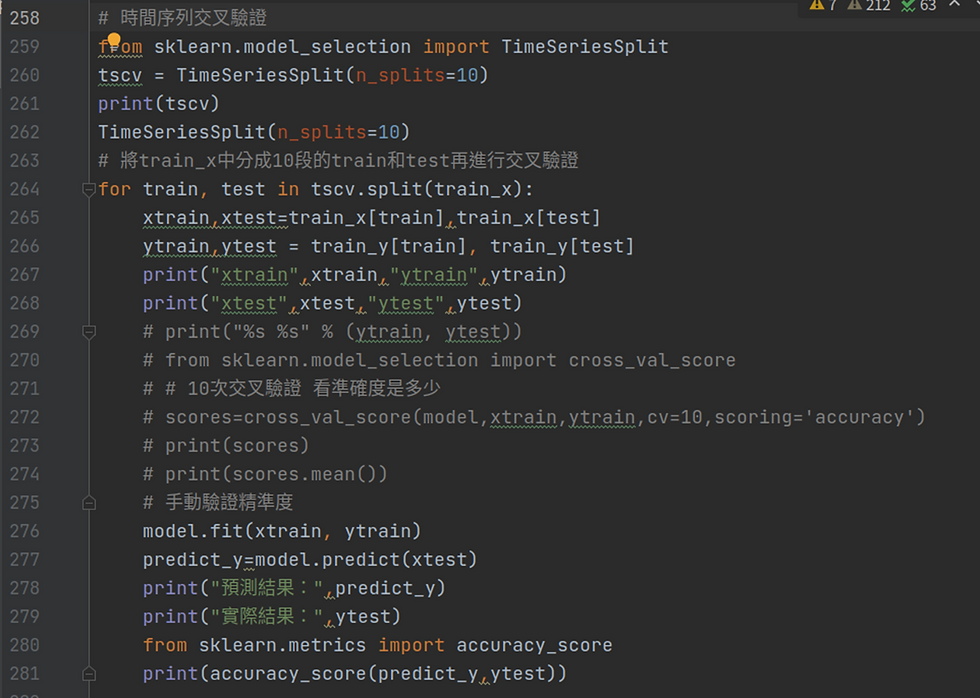Click line number 258 in gutter
Screen dimensions: 980x698
click(24, 18)
